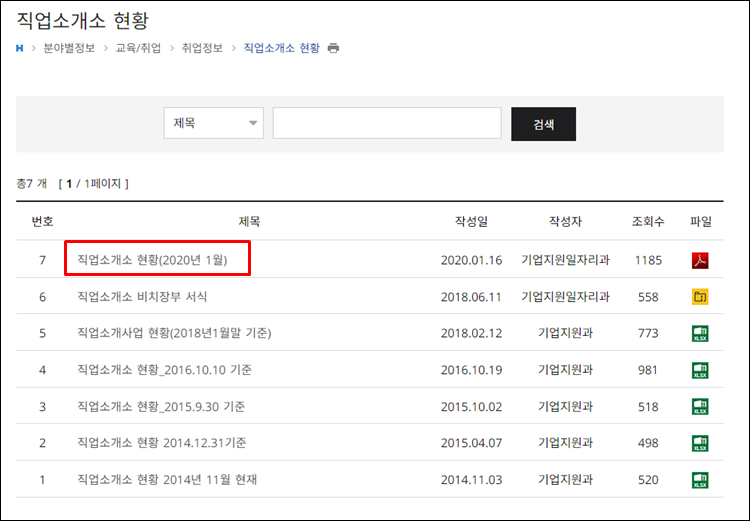
Task: Open 교육/취업 breadcrumb link
Action: (x=138, y=48)
